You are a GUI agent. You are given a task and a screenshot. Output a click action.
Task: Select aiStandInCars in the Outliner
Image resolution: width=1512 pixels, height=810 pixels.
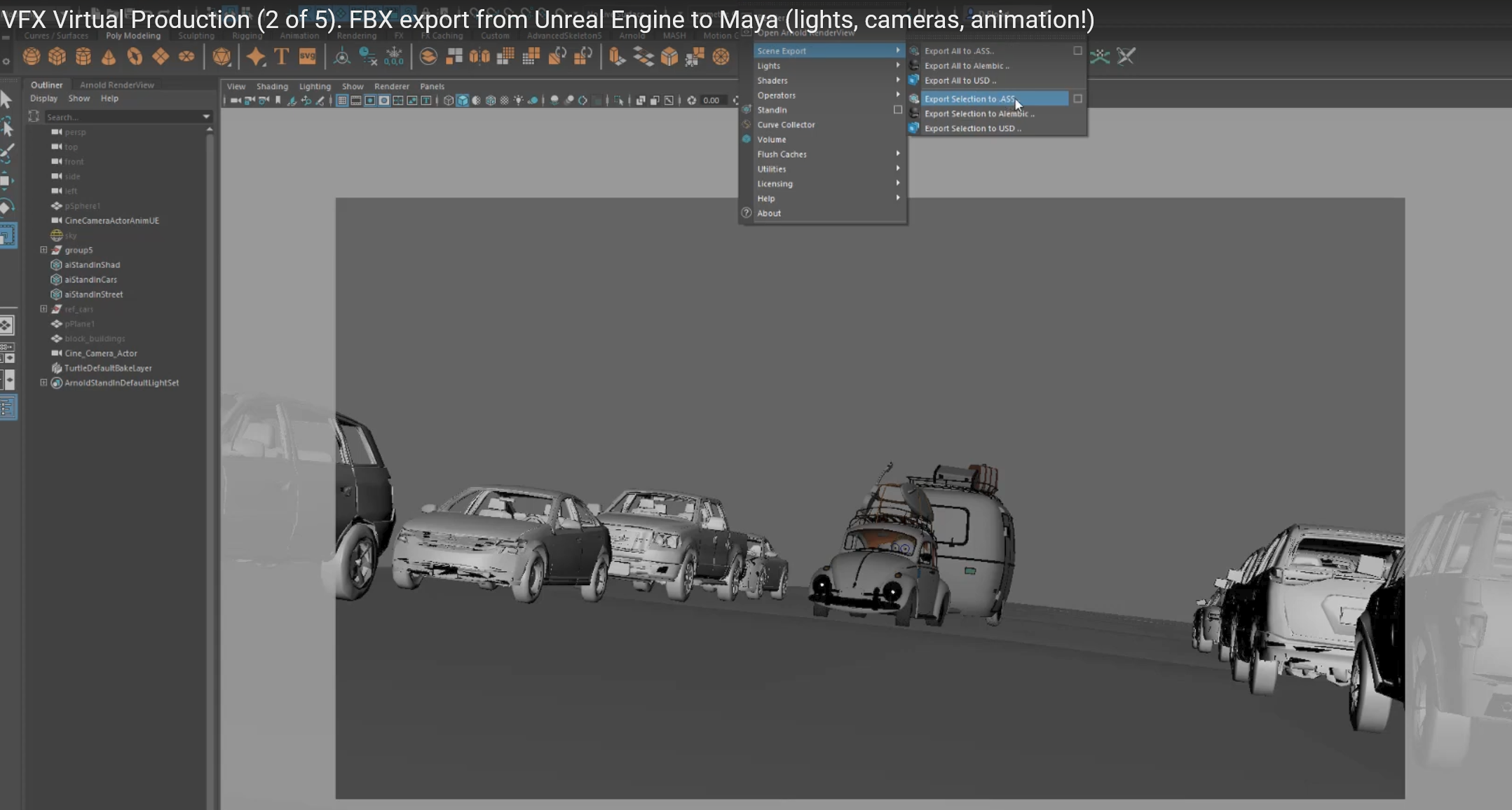90,280
